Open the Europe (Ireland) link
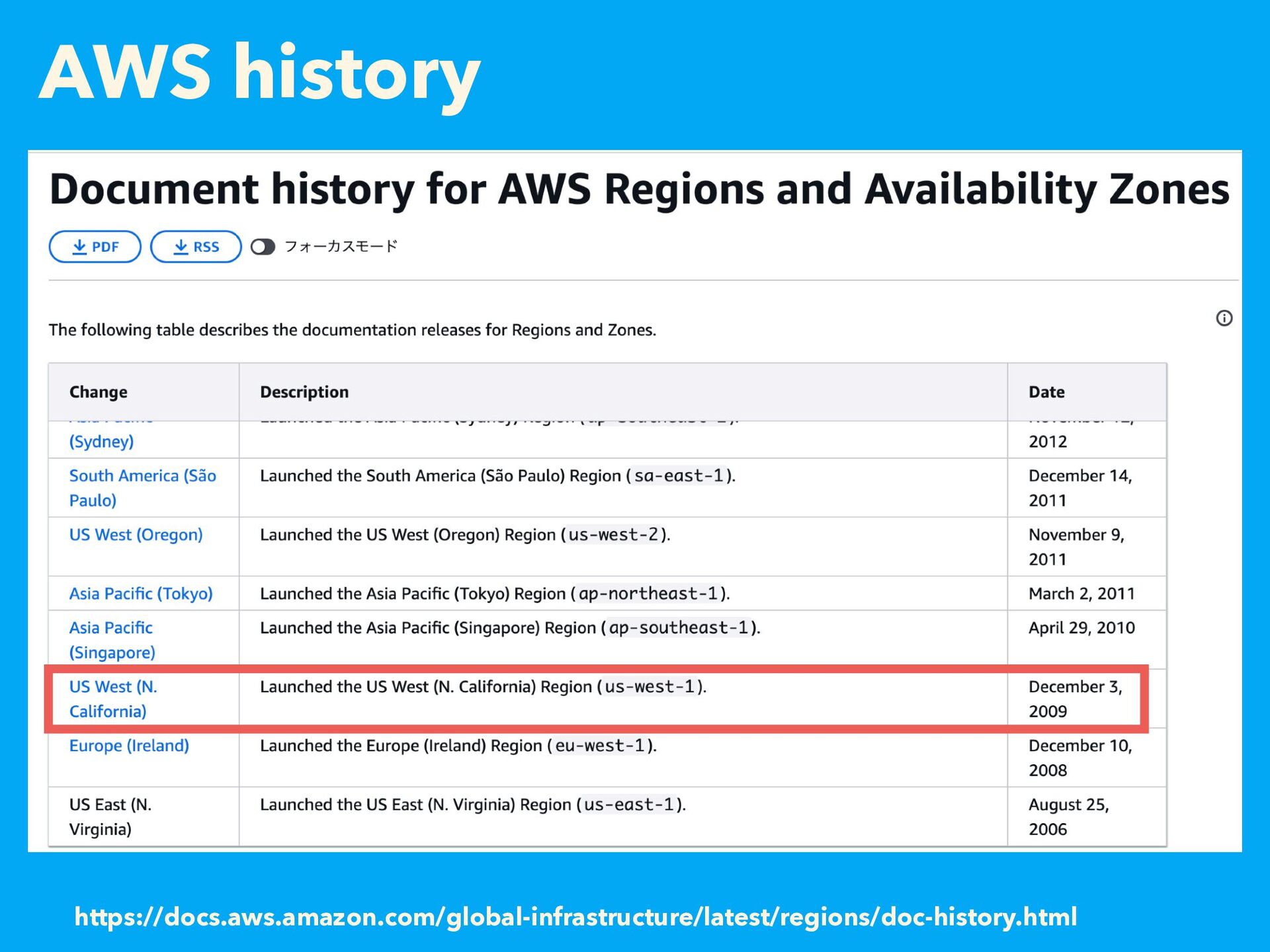 [129, 746]
